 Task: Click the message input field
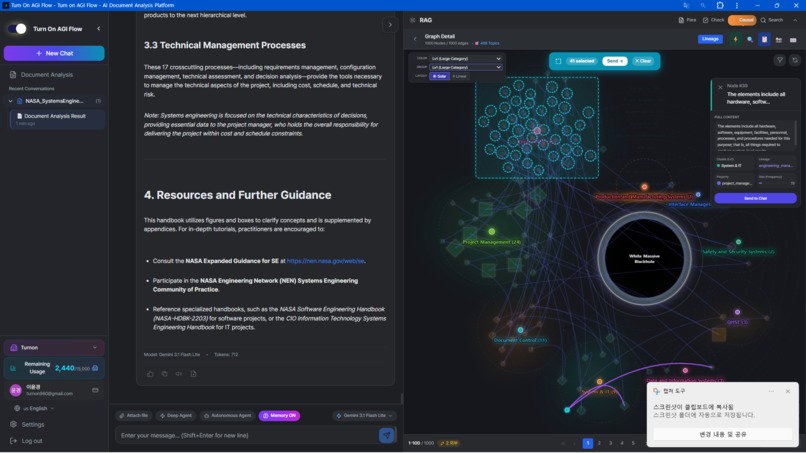click(x=247, y=436)
